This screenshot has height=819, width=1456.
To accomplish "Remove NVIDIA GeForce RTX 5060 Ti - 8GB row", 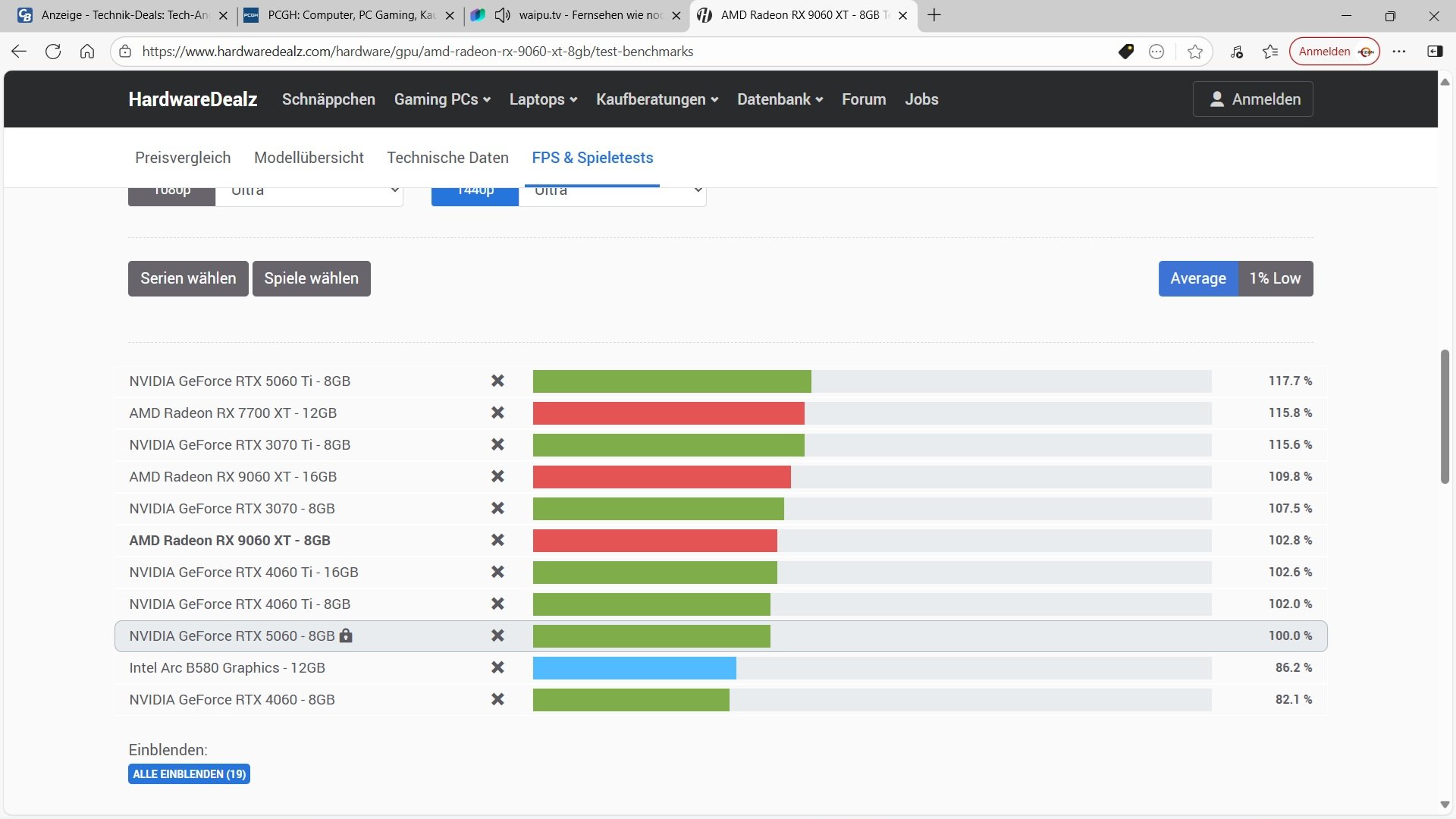I will (497, 381).
